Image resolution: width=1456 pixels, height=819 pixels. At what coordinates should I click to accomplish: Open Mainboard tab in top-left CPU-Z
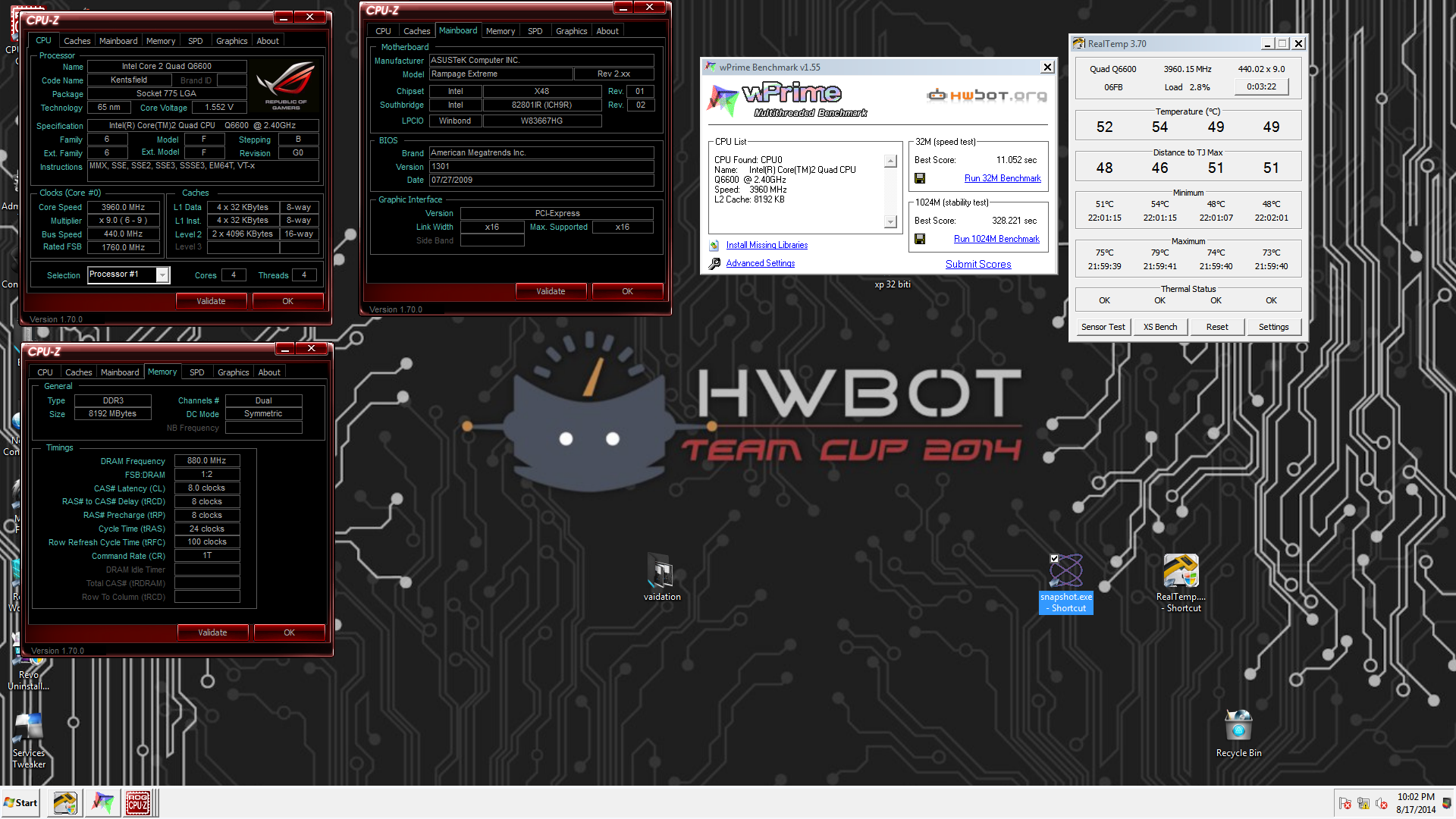click(x=118, y=41)
